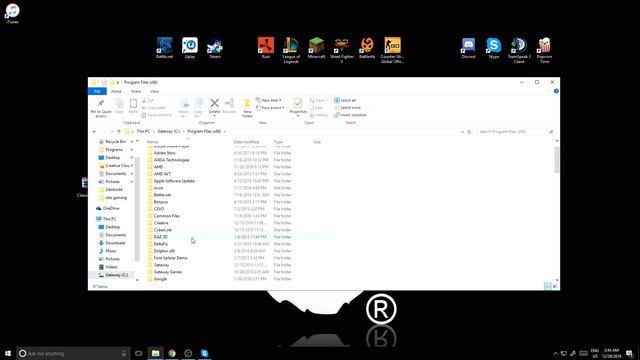Click Select none in ribbon
The height and width of the screenshot is (360, 640).
pos(347,108)
